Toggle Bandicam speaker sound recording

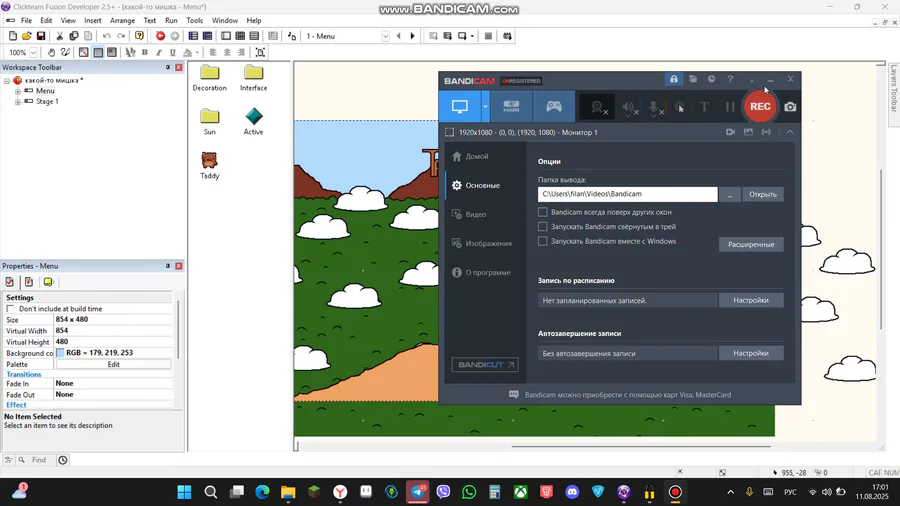[630, 107]
